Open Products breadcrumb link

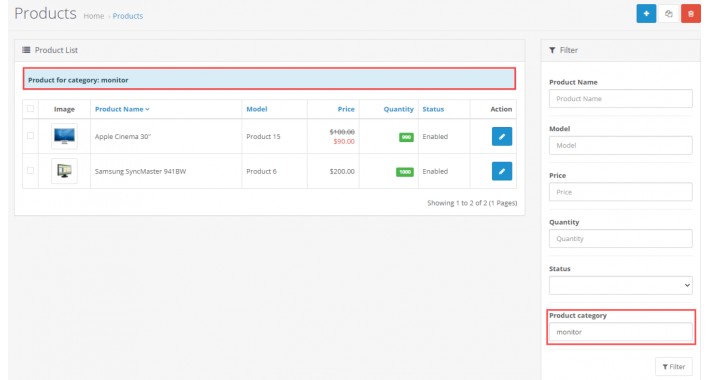pos(128,16)
